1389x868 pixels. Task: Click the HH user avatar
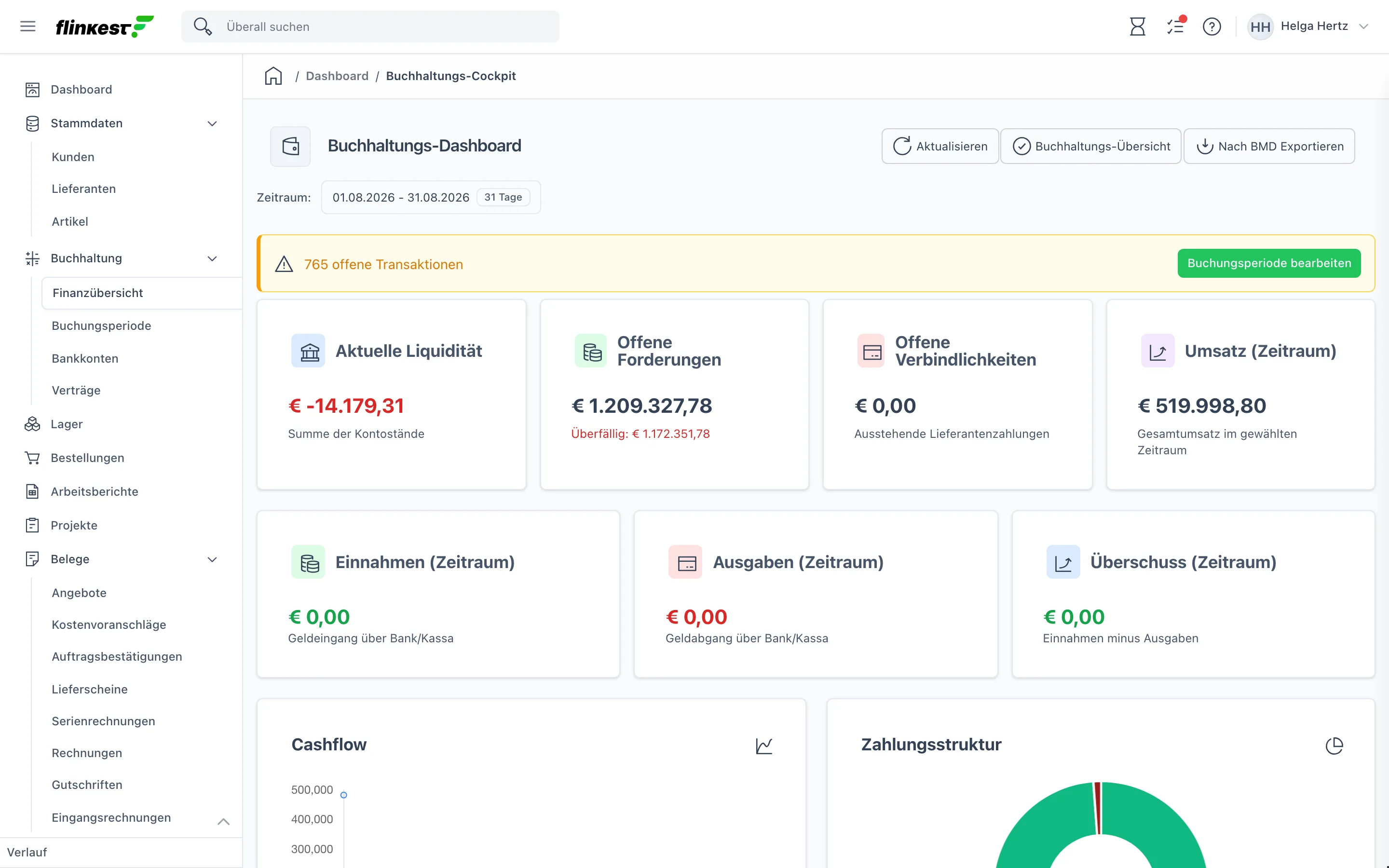coord(1260,27)
